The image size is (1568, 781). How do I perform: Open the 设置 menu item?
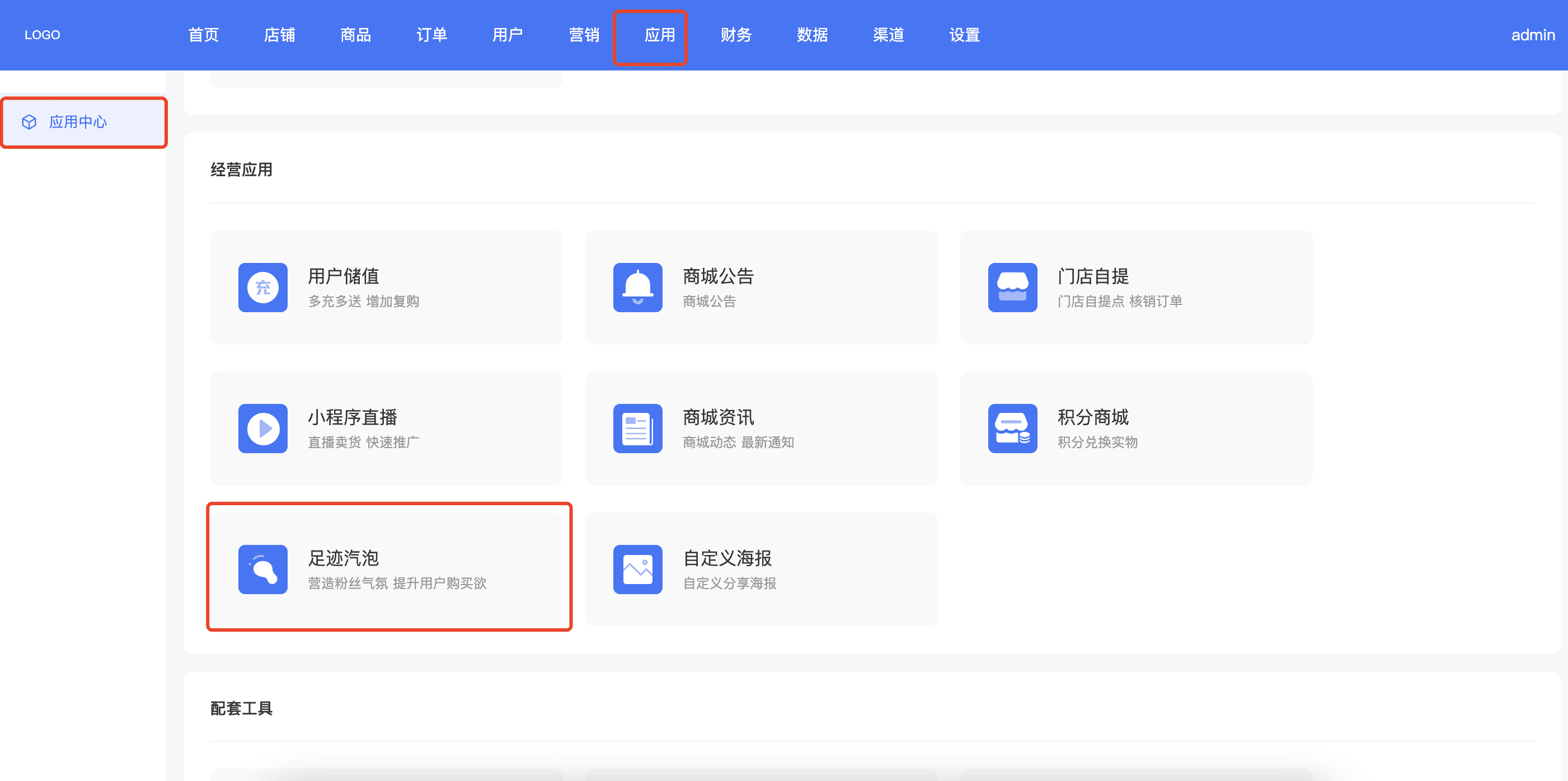[x=964, y=35]
